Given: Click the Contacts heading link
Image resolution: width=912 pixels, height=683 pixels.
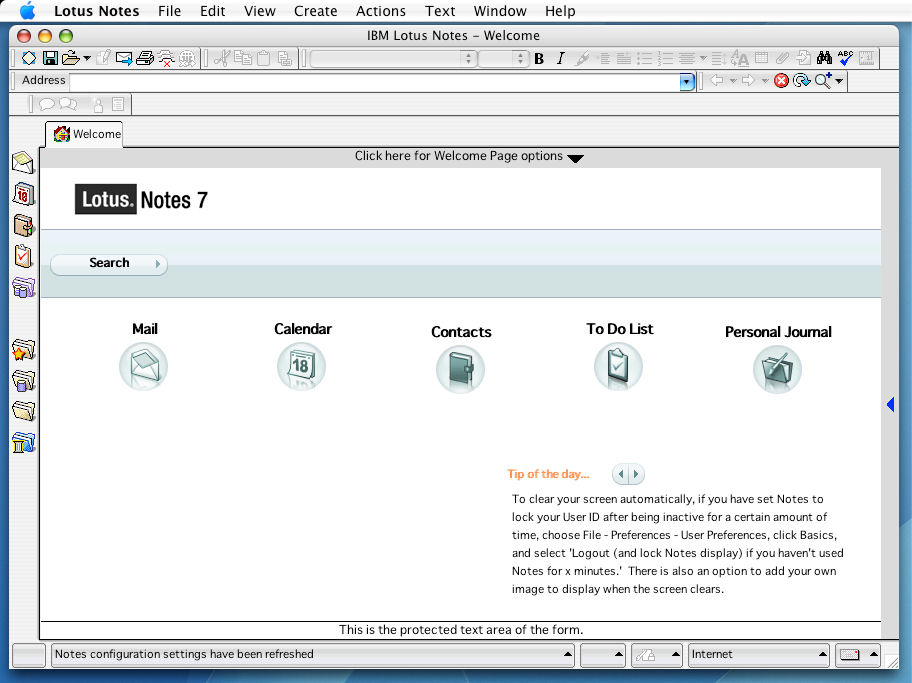Looking at the screenshot, I should 461,332.
